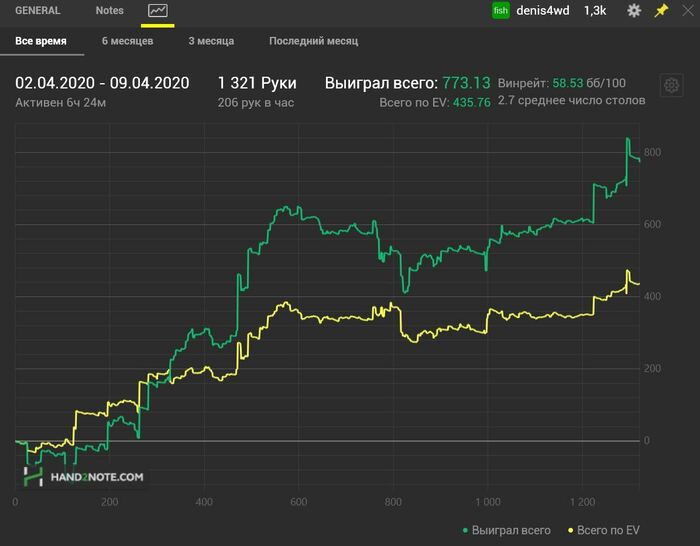Toggle the yellow pin icon

(661, 11)
